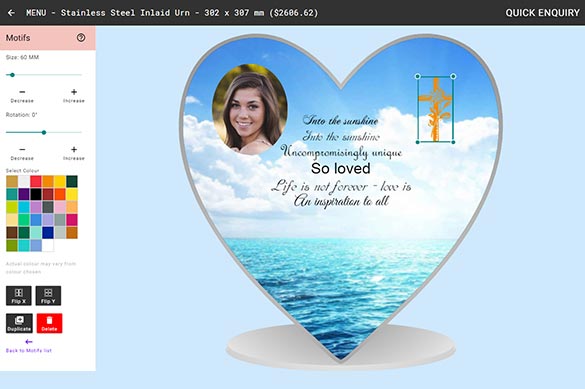The width and height of the screenshot is (585, 389).
Task: Go back using the top-left arrow
Action: click(11, 13)
